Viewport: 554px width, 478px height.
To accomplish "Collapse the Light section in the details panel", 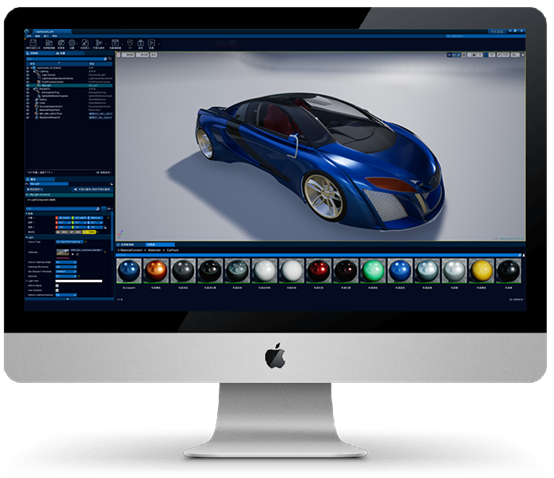I will click(26, 237).
